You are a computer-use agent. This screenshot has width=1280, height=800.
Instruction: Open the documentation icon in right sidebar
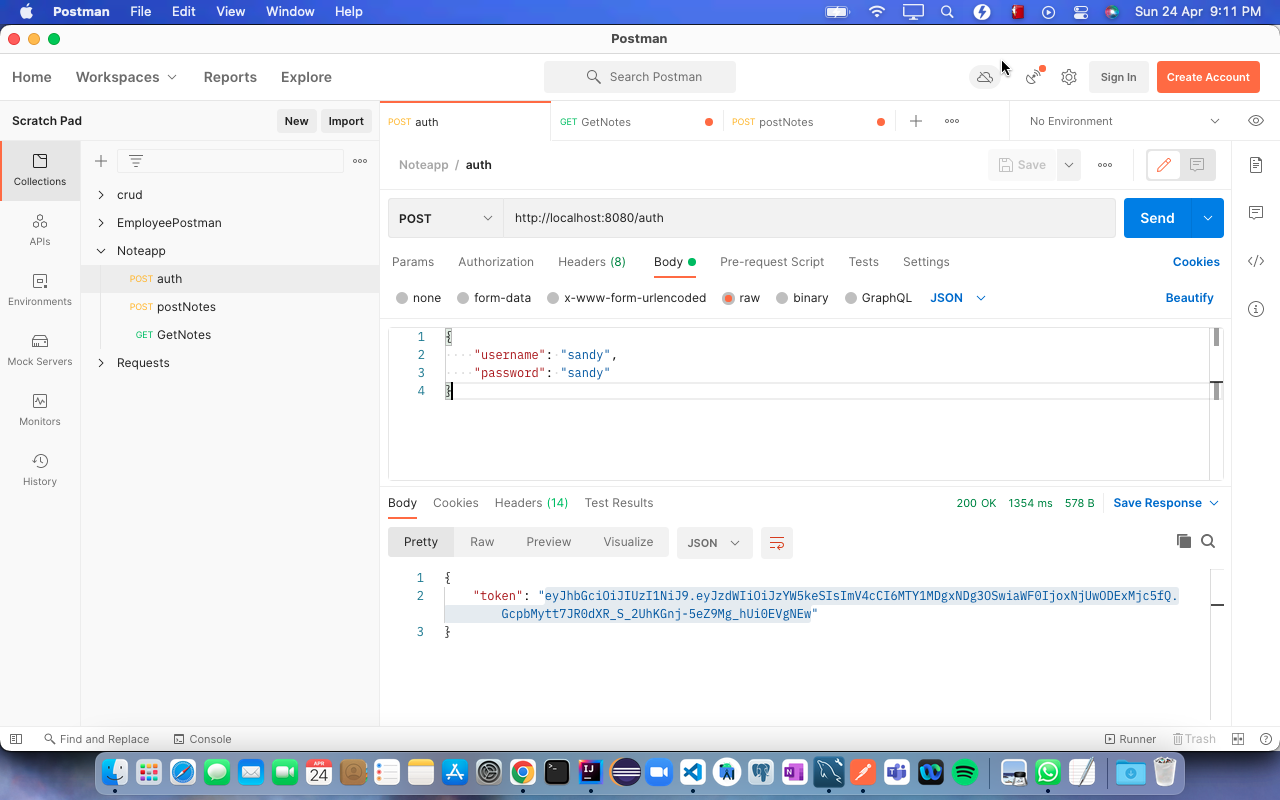1256,165
